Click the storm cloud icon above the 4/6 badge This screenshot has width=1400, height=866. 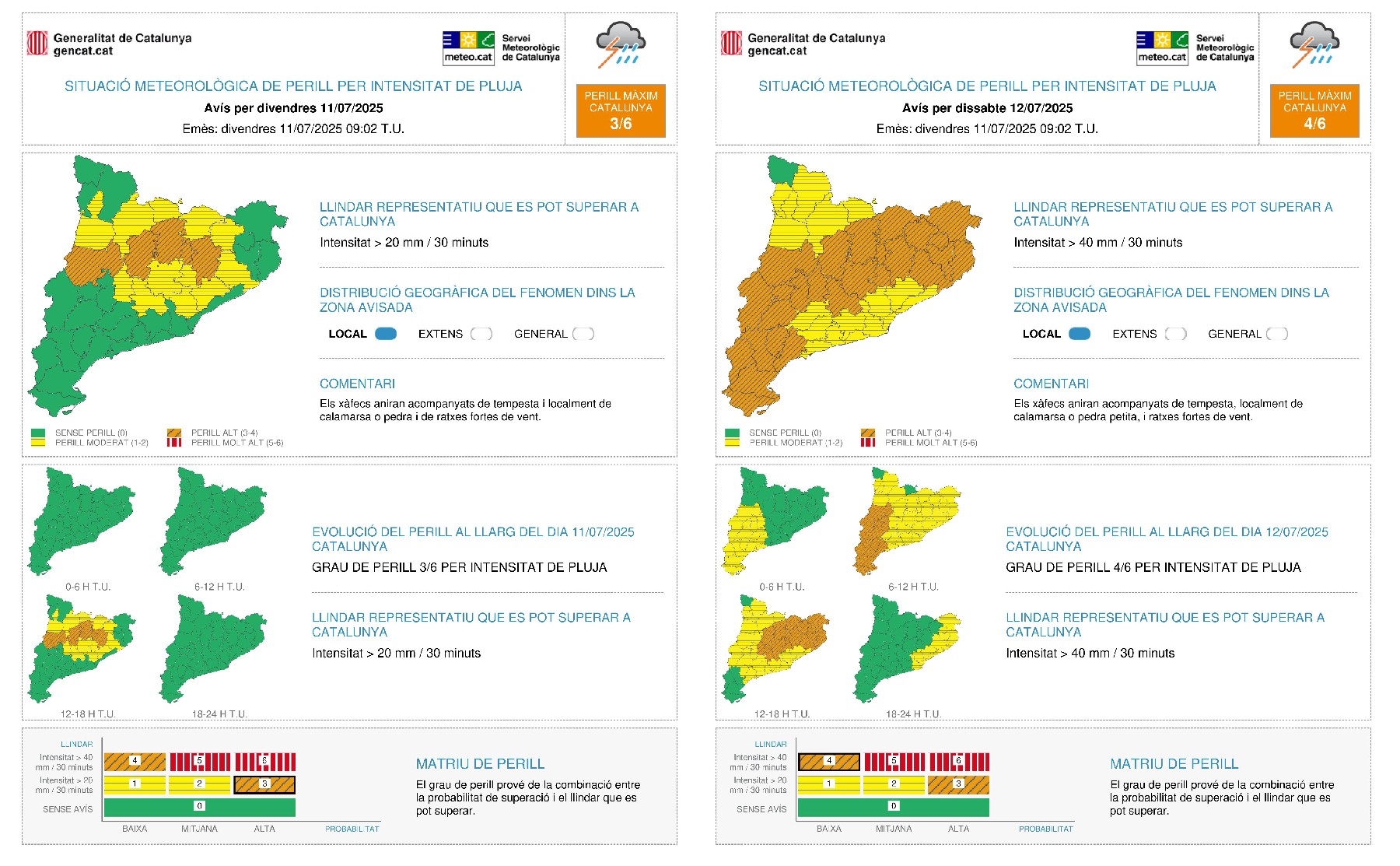click(1314, 44)
